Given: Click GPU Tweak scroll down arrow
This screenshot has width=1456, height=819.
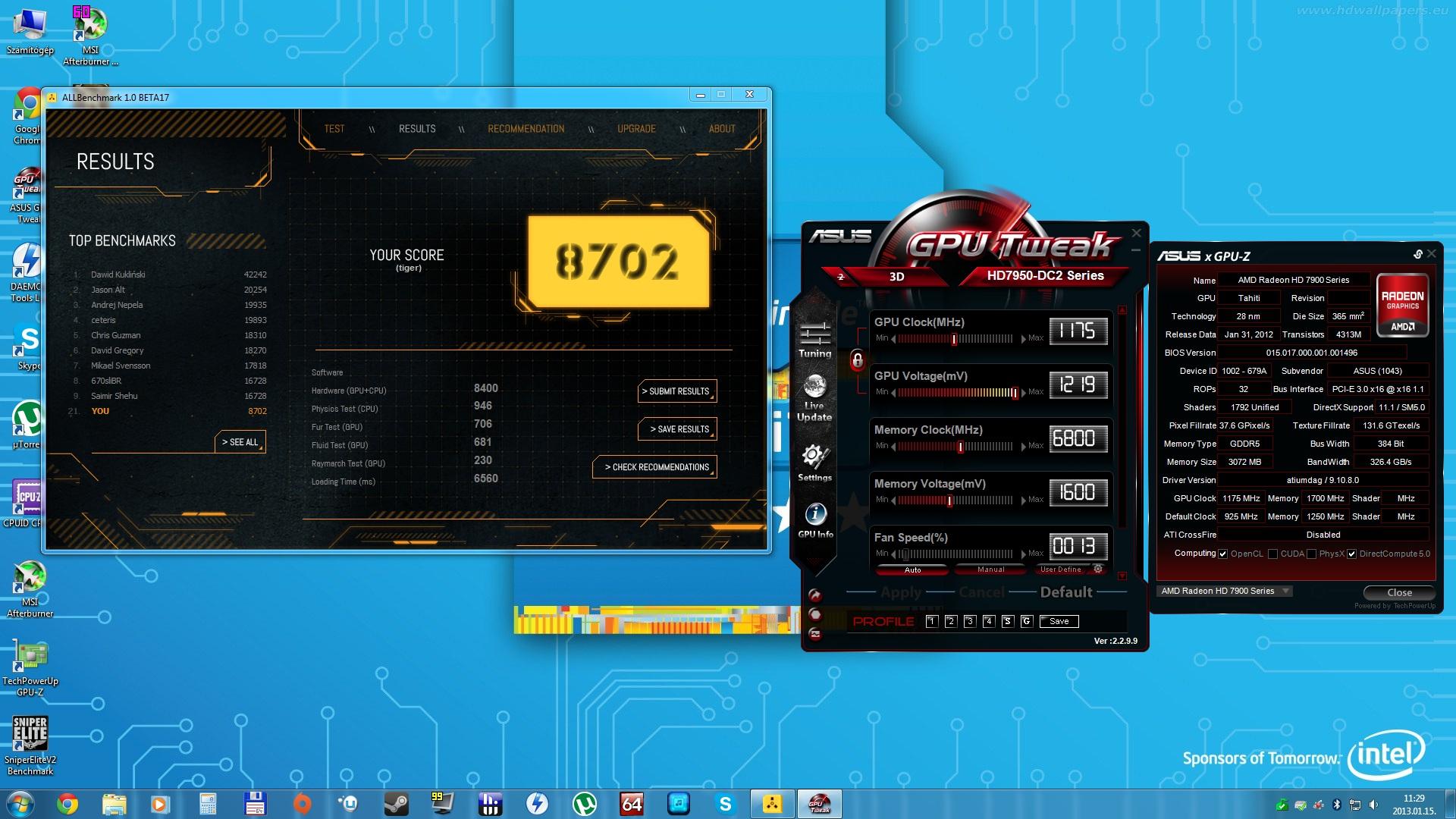Looking at the screenshot, I should (x=1122, y=576).
